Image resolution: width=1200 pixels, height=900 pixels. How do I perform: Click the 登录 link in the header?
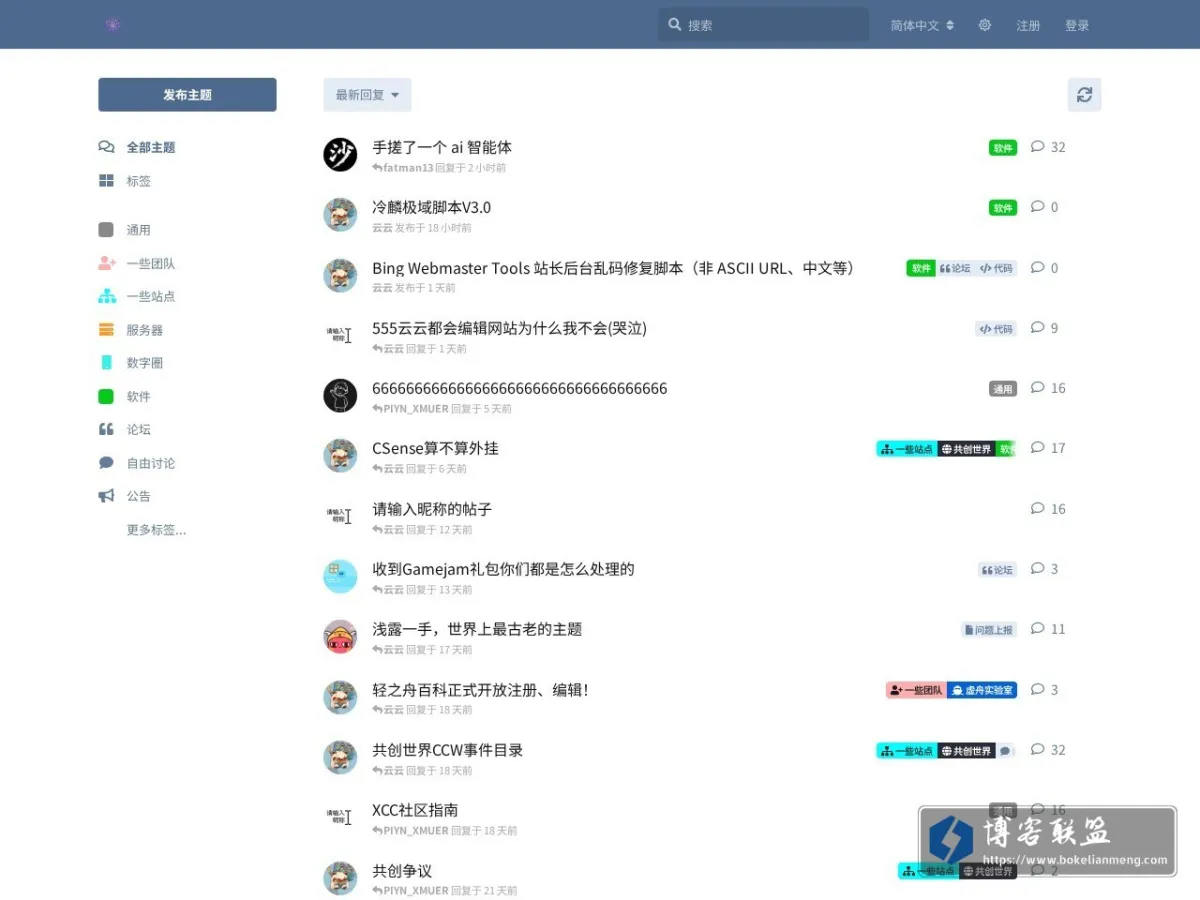tap(1077, 25)
